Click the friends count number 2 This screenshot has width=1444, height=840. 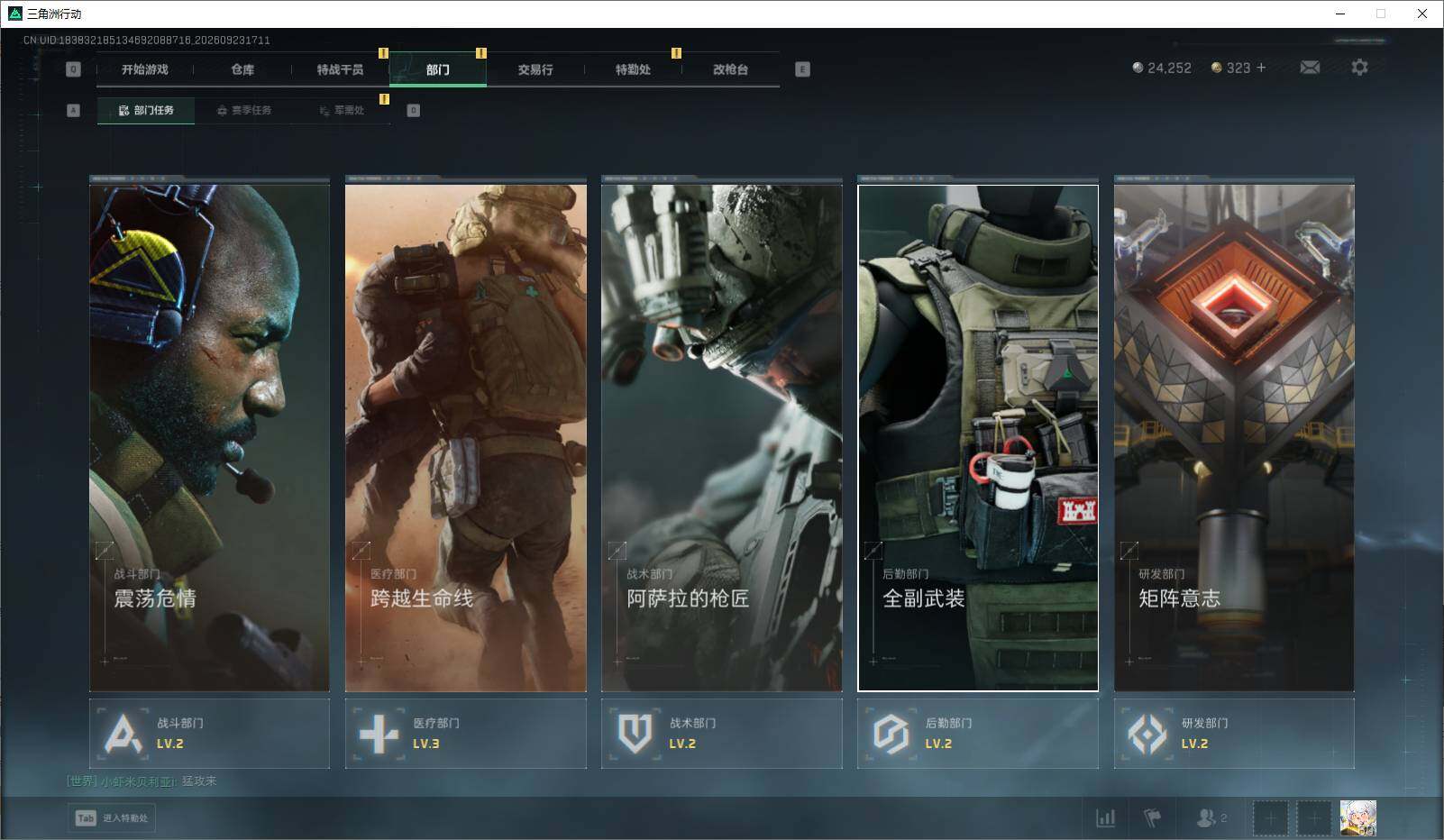coord(1223,818)
